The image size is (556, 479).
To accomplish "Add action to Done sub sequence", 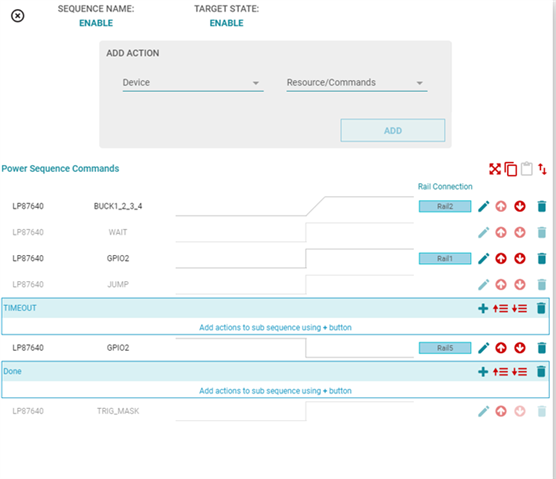I will (x=483, y=372).
